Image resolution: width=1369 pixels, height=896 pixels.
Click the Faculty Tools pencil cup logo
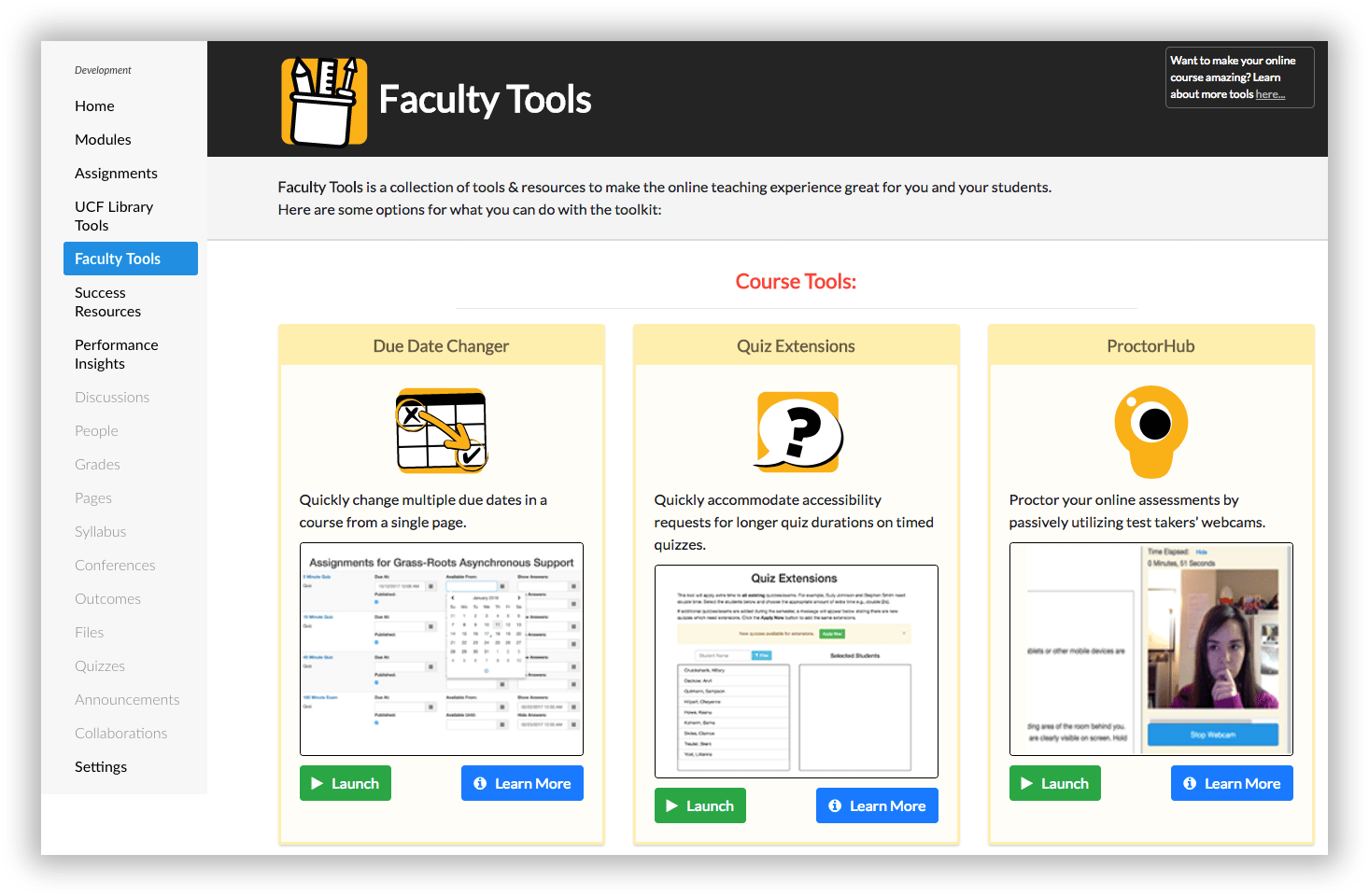pos(324,102)
